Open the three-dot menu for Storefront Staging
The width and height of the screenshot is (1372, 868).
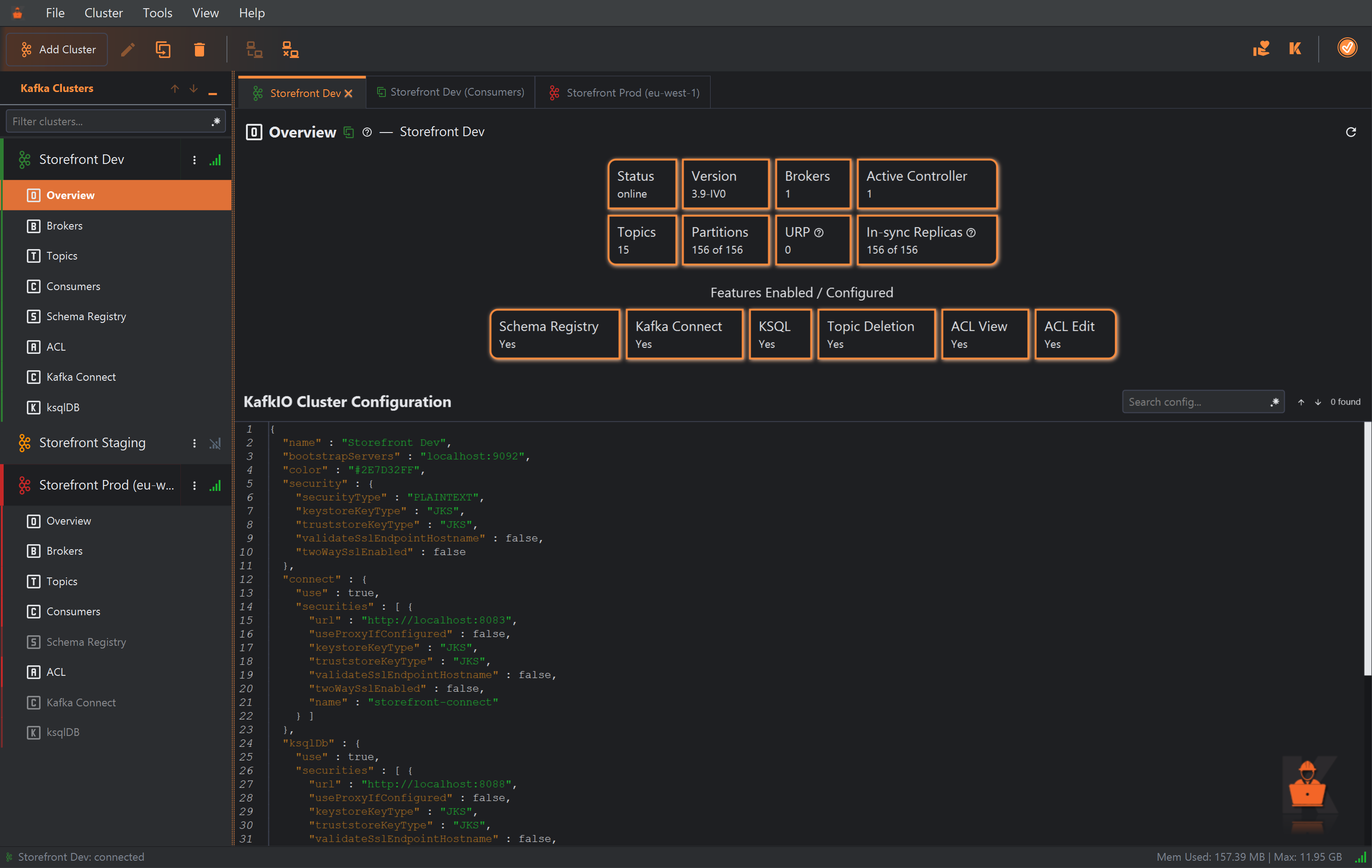(x=195, y=443)
